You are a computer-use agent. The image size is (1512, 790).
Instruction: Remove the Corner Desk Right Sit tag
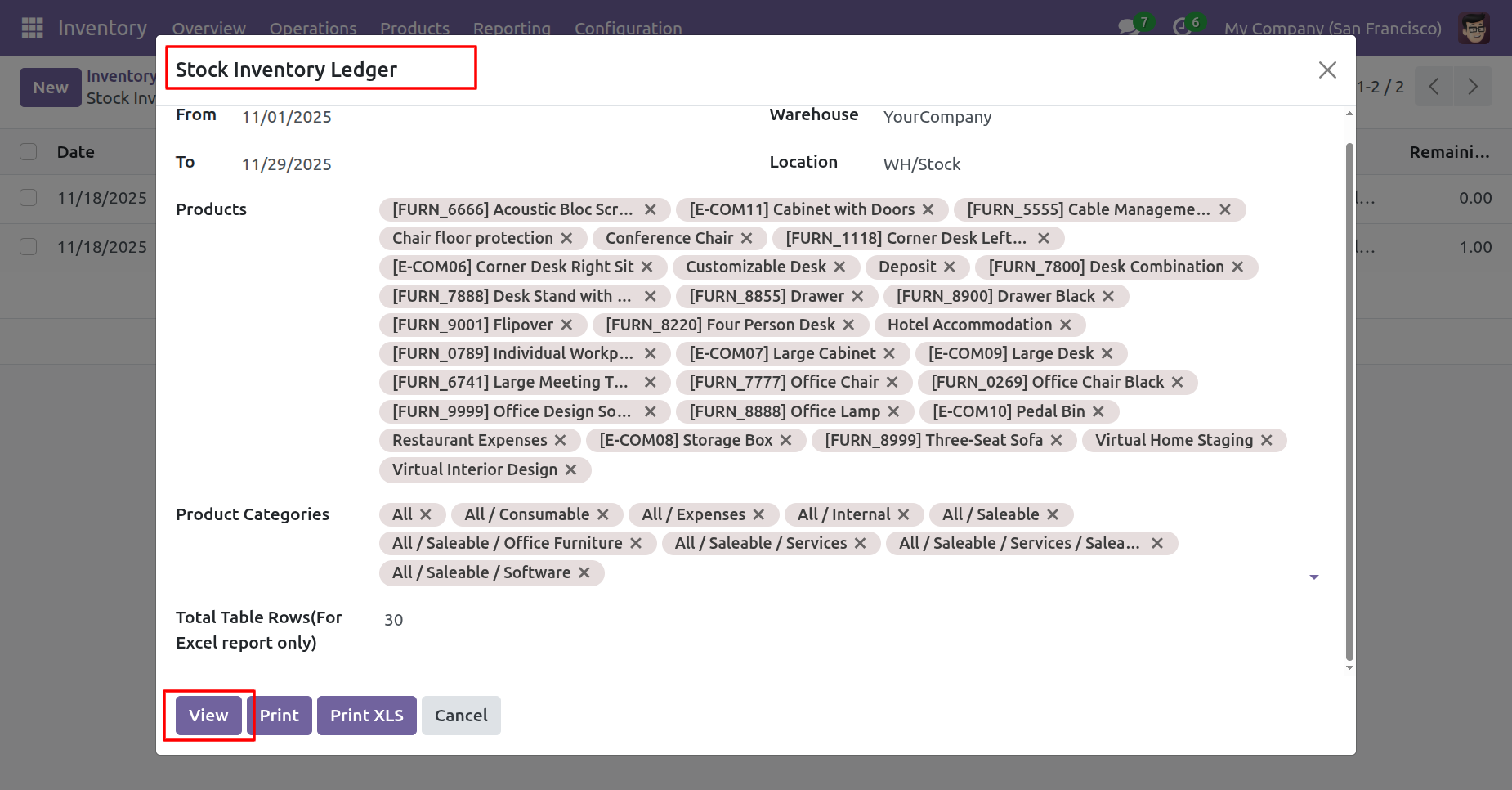(x=646, y=267)
